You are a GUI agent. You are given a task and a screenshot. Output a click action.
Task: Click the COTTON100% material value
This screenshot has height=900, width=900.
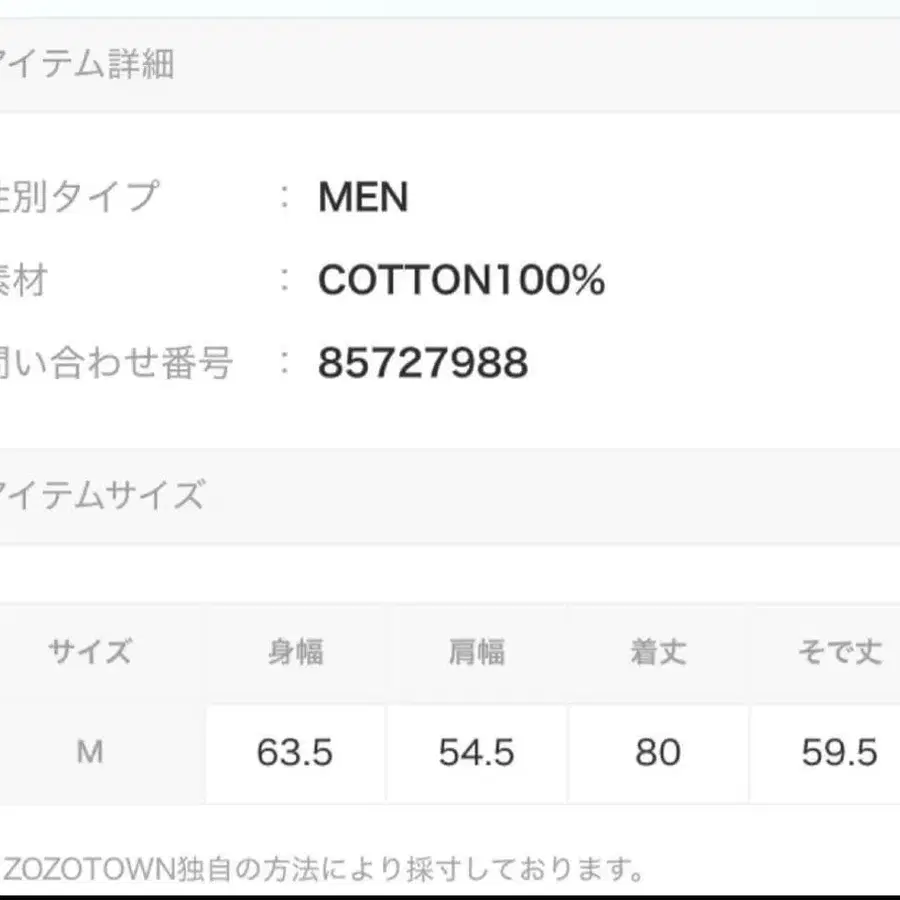[x=461, y=281]
